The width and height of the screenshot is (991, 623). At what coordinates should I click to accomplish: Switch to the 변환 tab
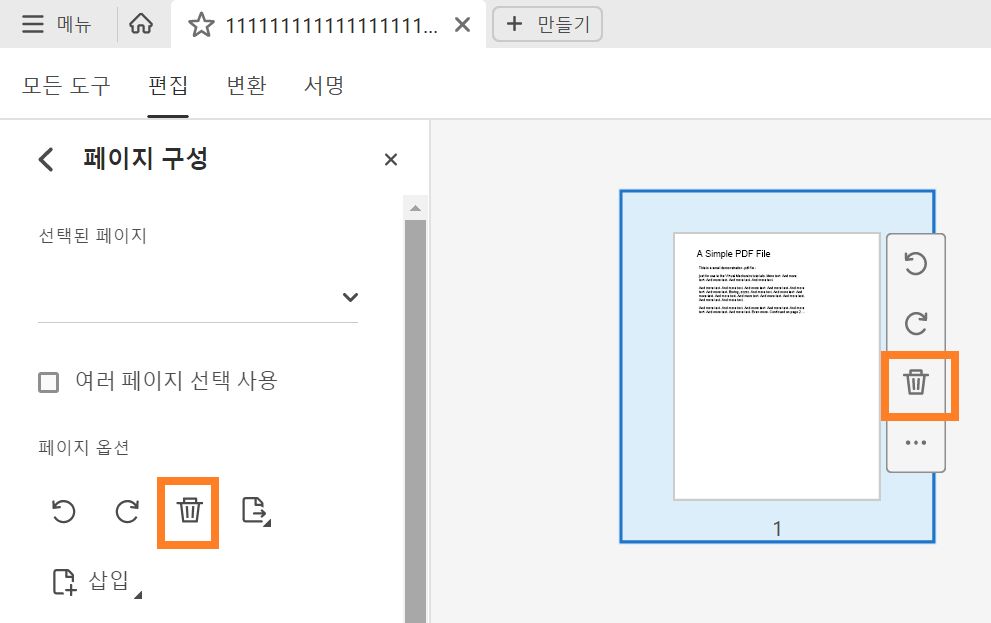coord(245,86)
